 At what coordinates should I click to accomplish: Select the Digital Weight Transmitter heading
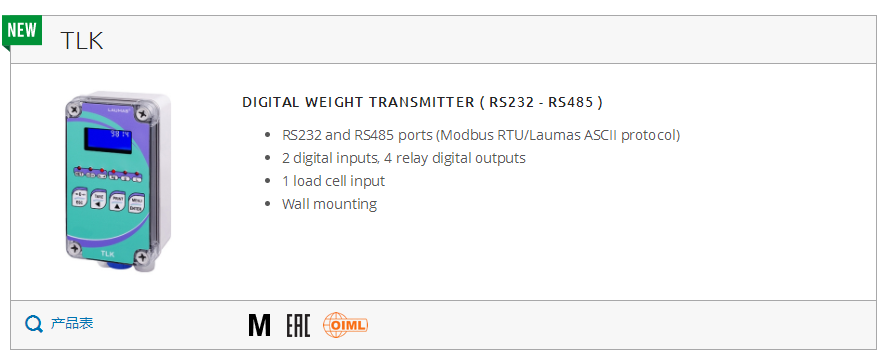click(x=422, y=103)
